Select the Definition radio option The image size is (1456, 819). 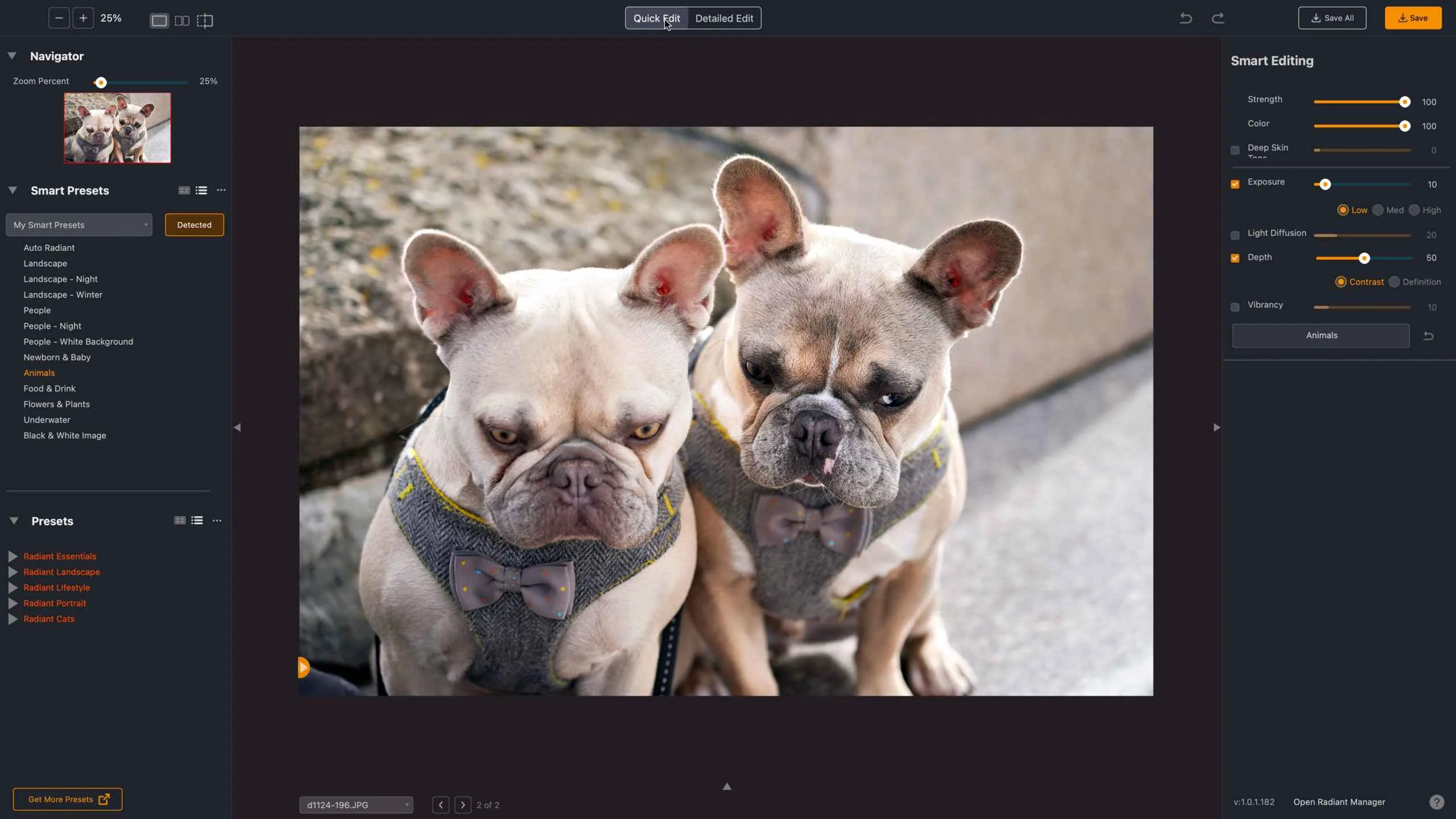(1394, 282)
